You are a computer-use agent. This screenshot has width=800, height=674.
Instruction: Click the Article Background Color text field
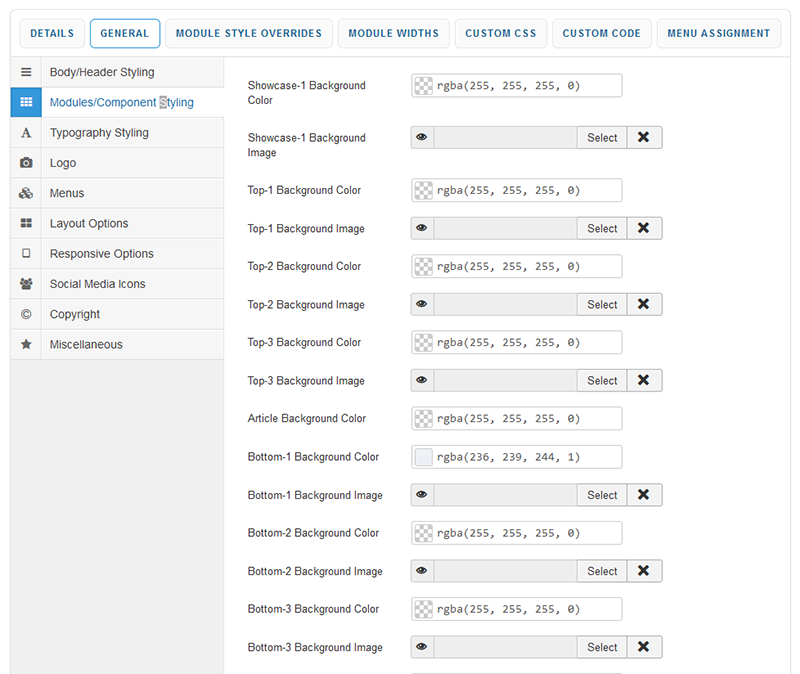click(525, 419)
